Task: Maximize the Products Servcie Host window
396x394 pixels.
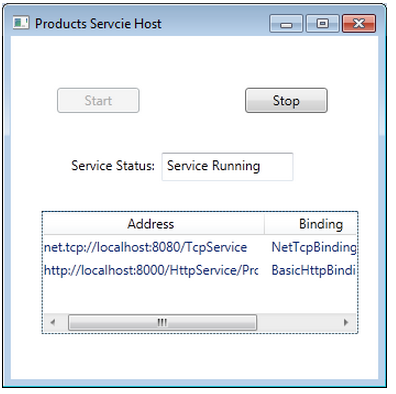Action: click(x=322, y=23)
